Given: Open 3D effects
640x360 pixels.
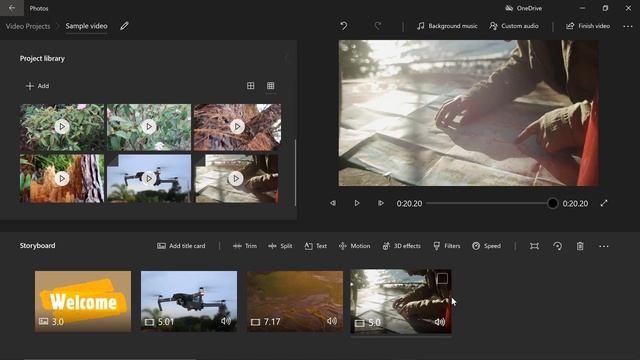Looking at the screenshot, I should [401, 246].
